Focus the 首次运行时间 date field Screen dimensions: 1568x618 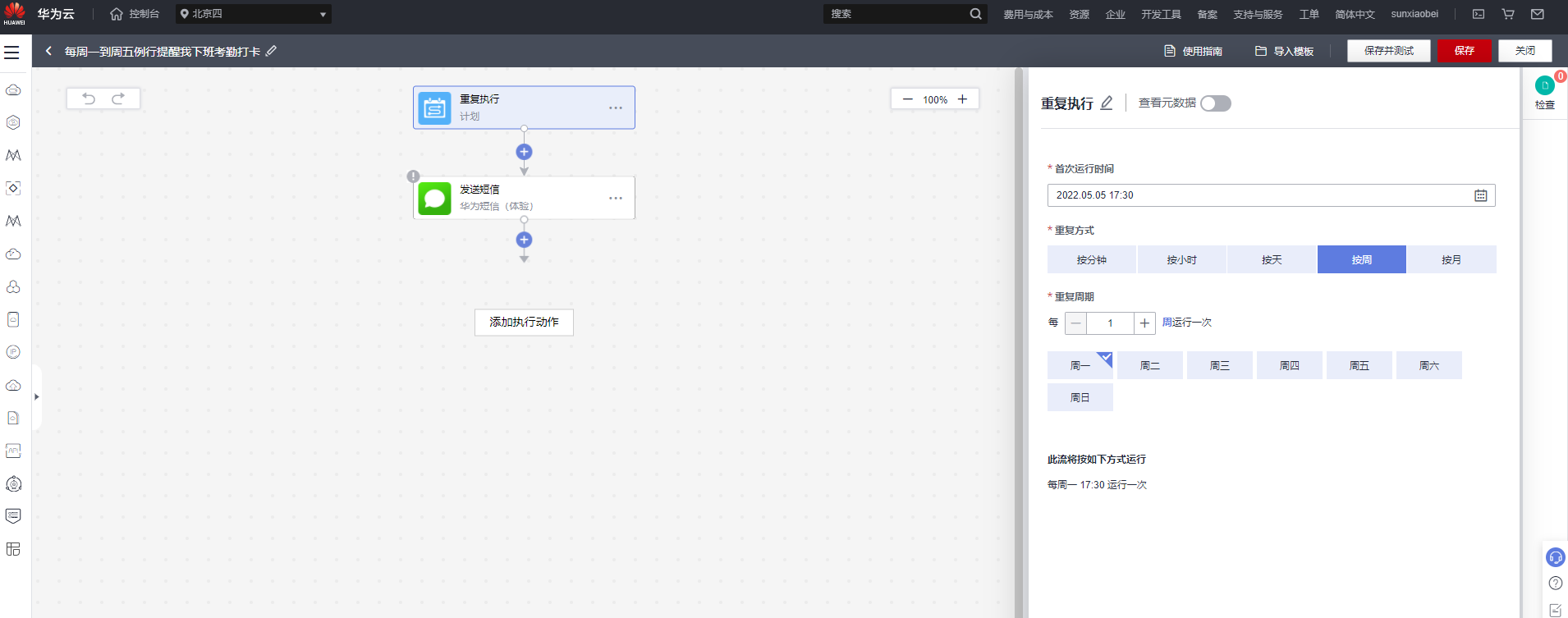click(1271, 195)
